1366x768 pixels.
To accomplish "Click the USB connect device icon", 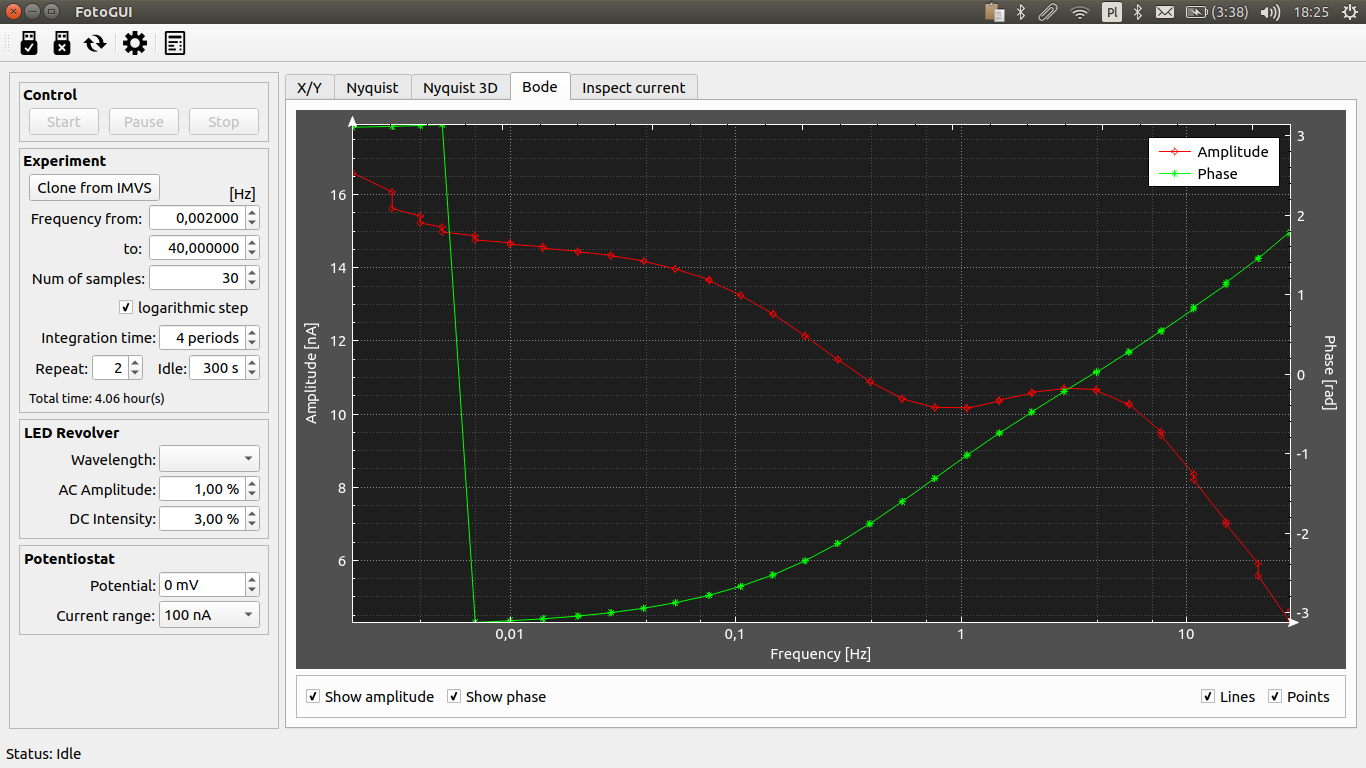I will (x=29, y=43).
